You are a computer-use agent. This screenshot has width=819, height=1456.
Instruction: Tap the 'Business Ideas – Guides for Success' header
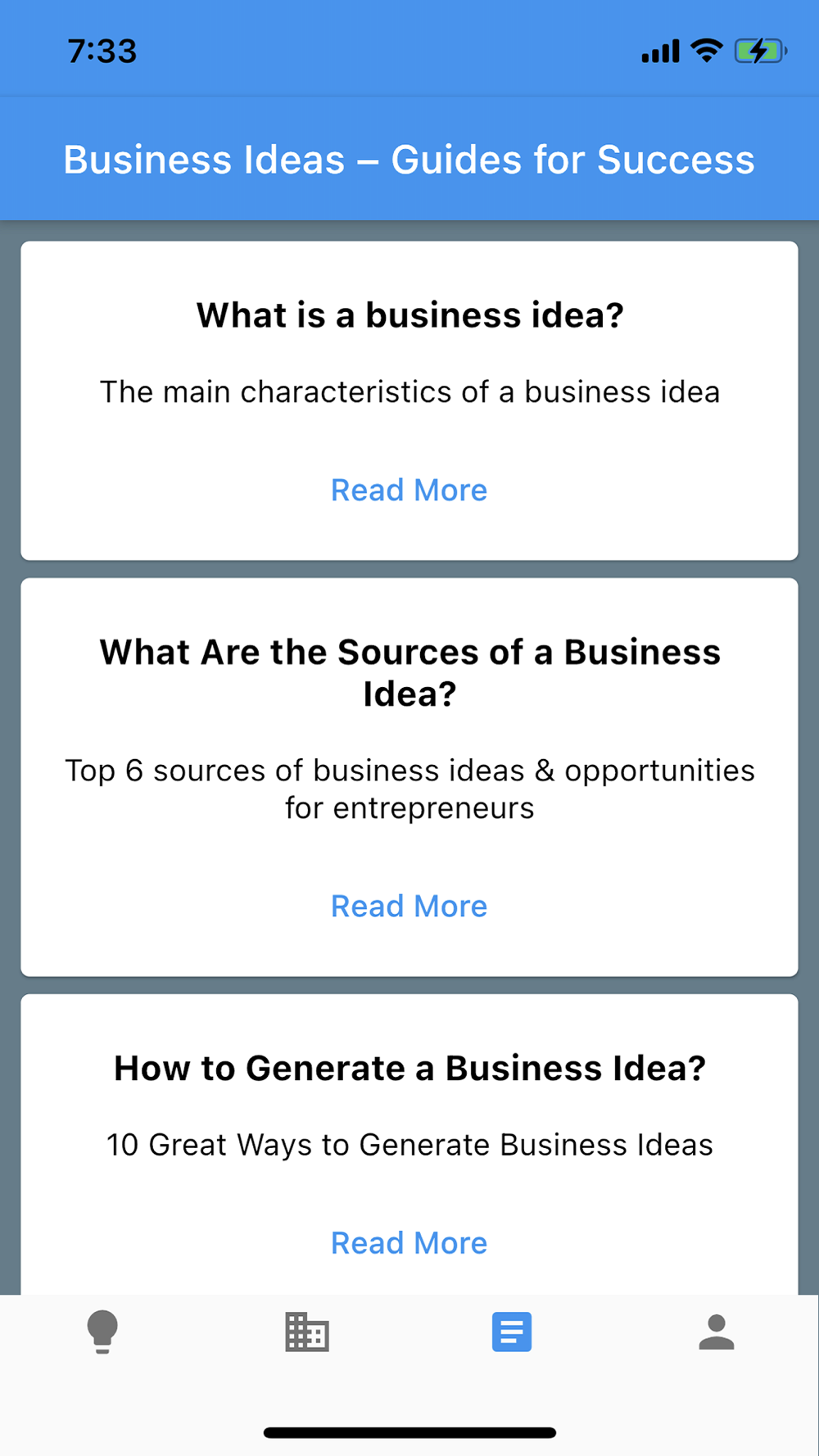click(x=409, y=159)
